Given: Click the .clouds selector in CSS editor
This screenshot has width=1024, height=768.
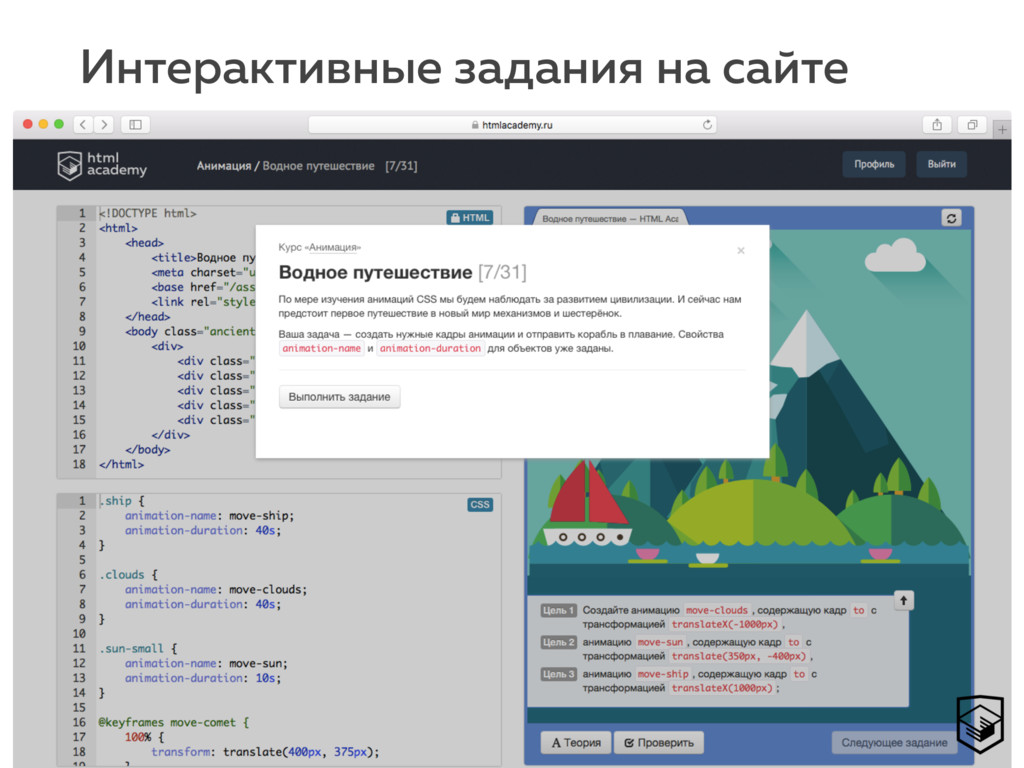Looking at the screenshot, I should click(x=121, y=575).
